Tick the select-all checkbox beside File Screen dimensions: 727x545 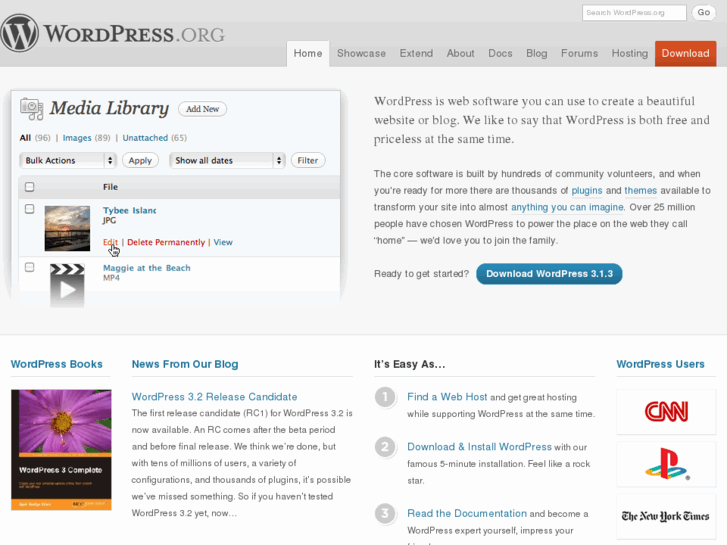30,187
